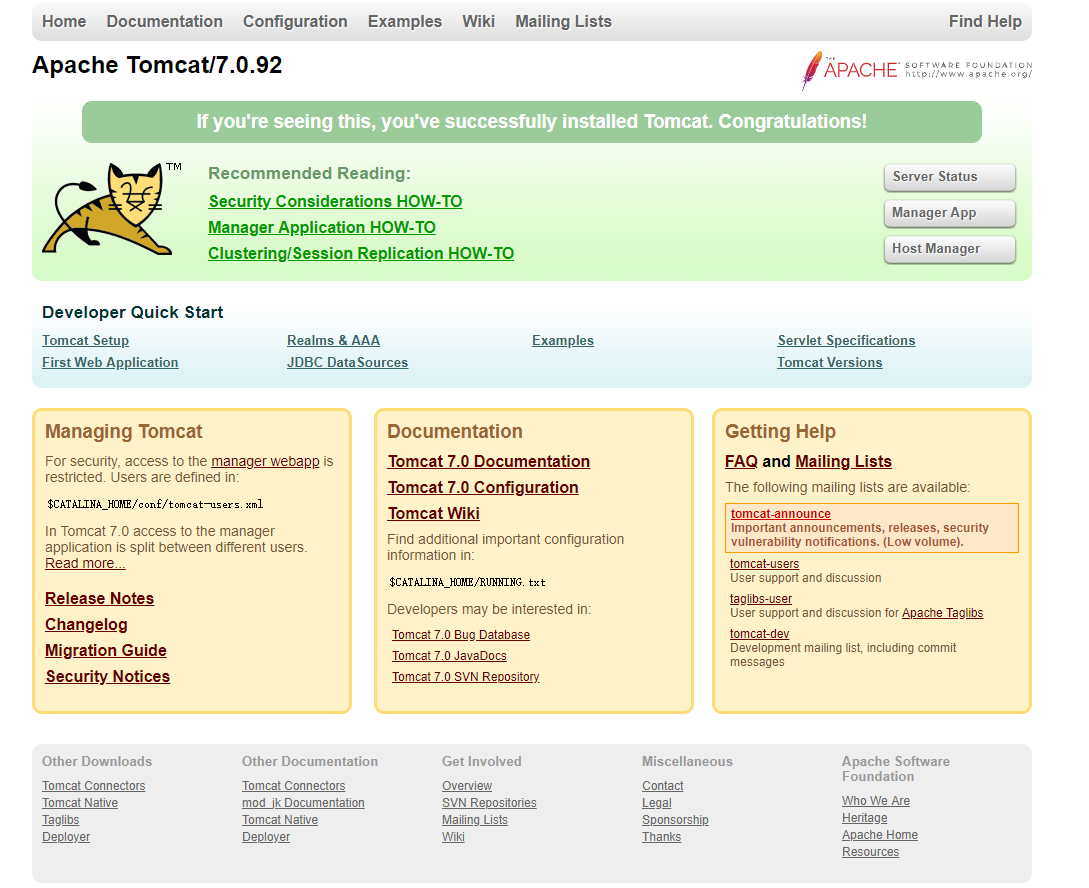Open the tomcat-announce mailing list

[781, 514]
